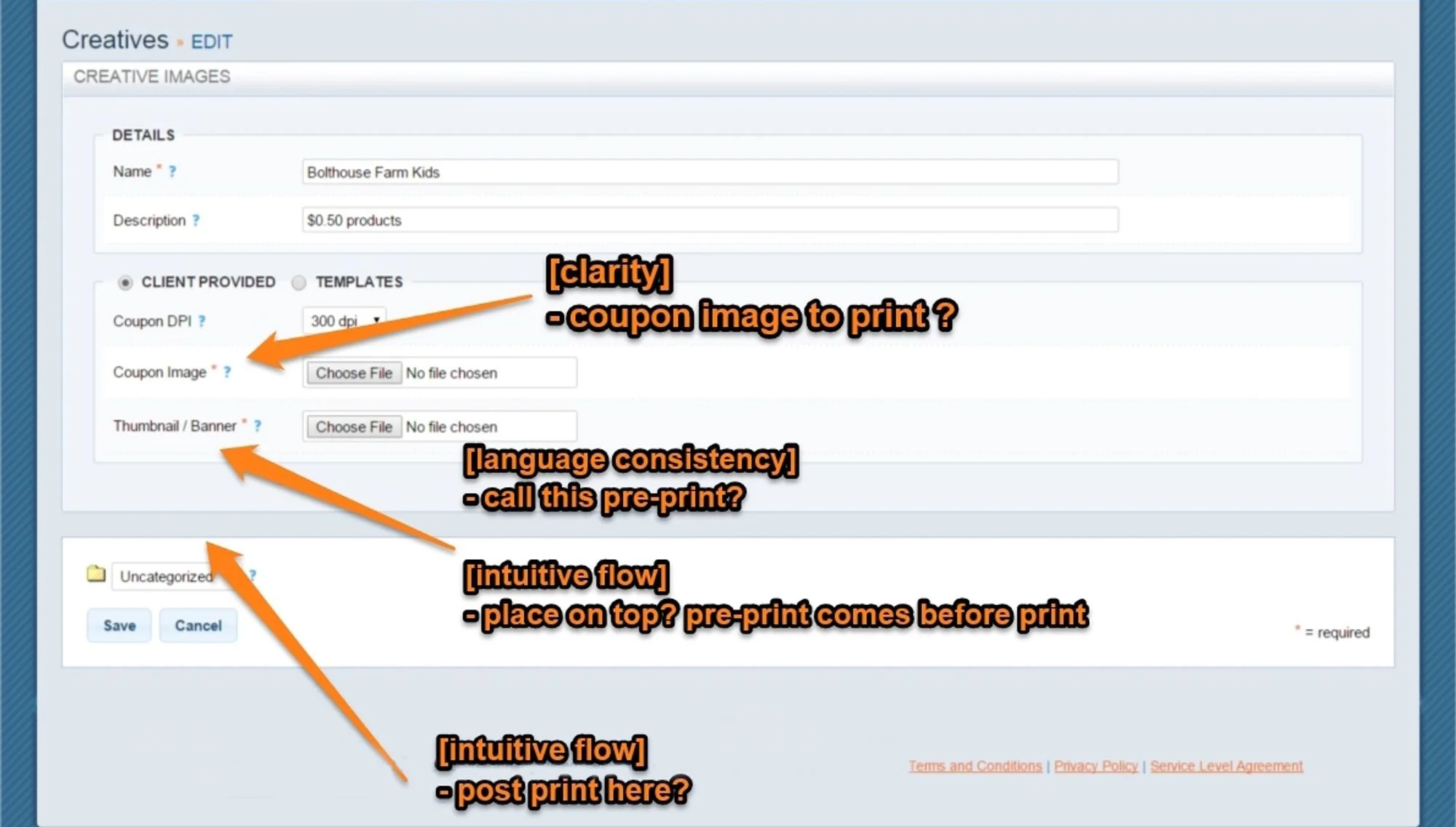Click the help icon next to Name
This screenshot has height=827, width=1456.
(173, 172)
